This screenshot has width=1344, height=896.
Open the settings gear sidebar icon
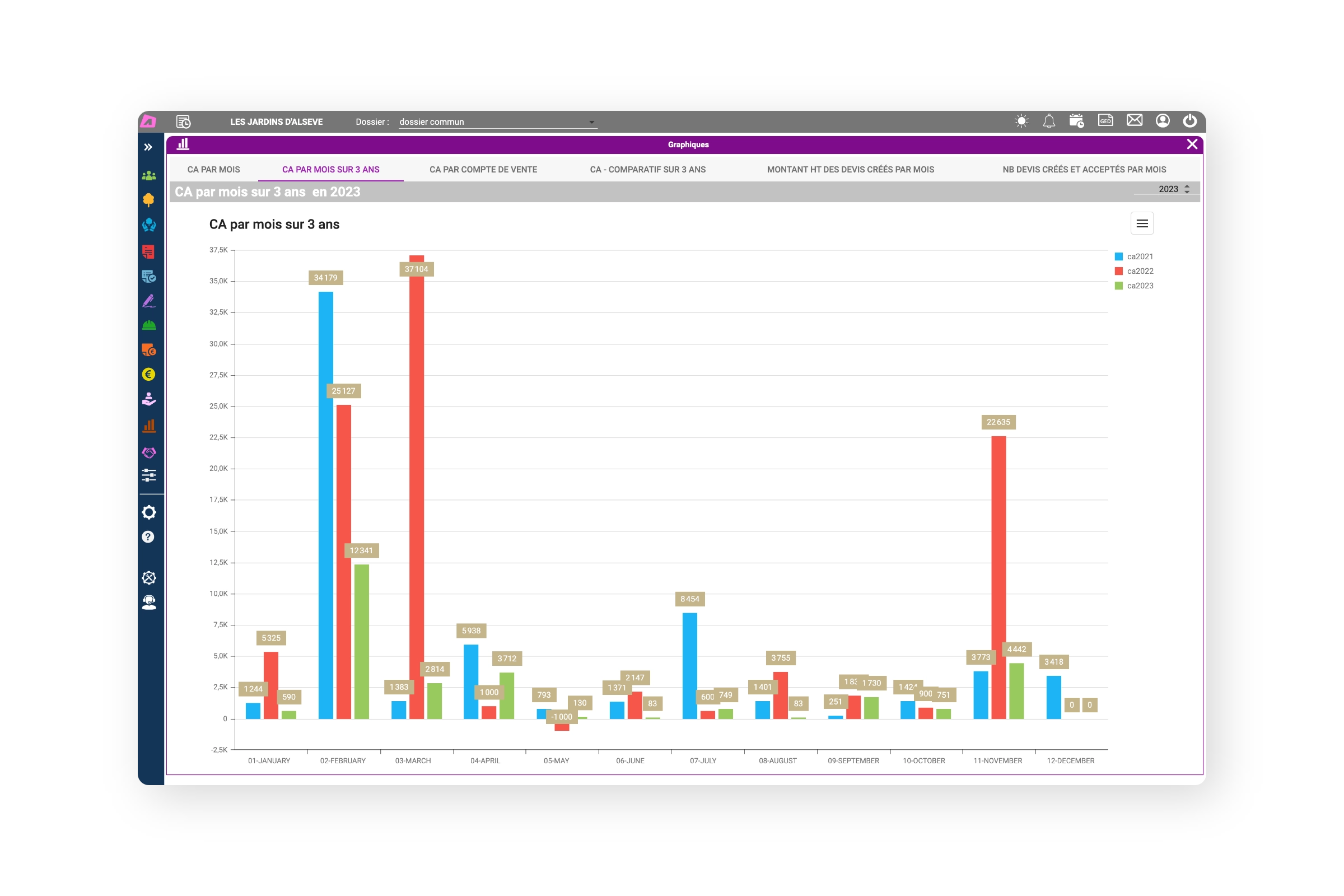click(x=148, y=512)
